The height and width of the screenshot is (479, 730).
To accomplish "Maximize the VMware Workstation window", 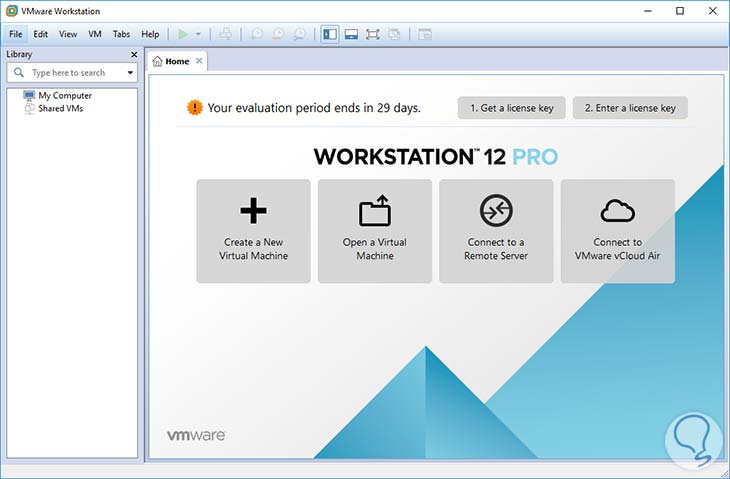I will [680, 11].
